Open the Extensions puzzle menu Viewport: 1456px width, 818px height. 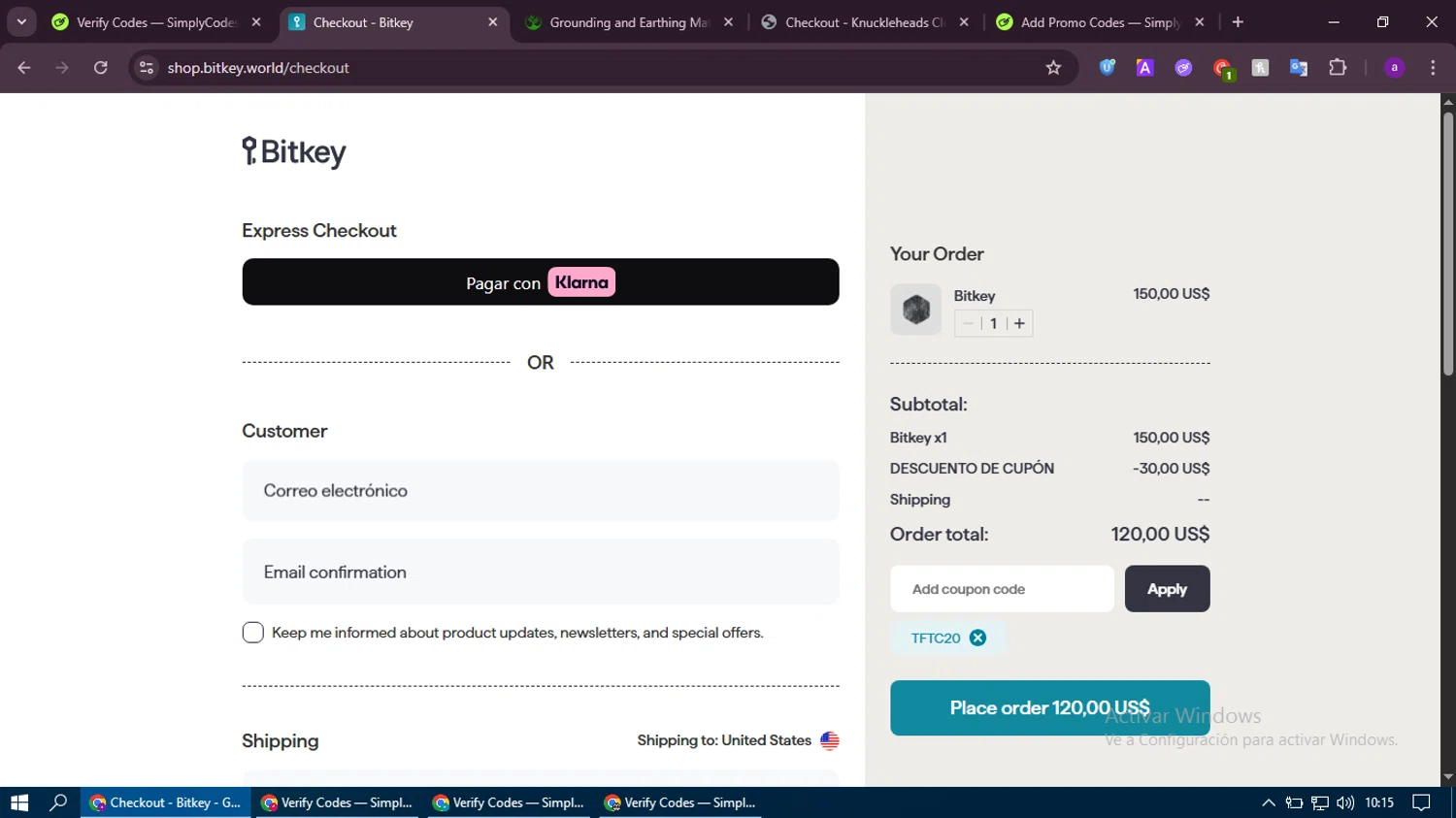tap(1338, 68)
